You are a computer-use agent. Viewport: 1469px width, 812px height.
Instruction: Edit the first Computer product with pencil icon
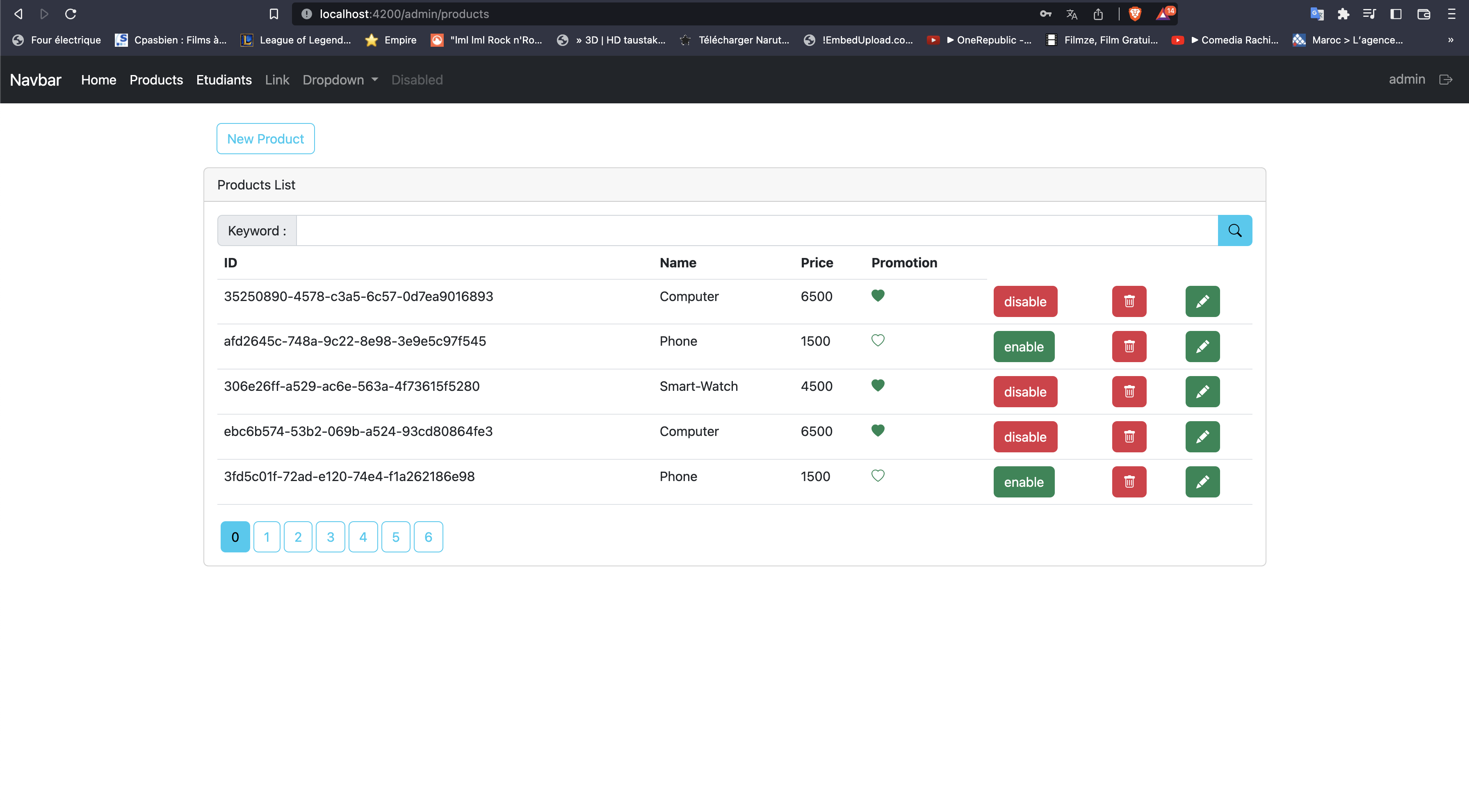pos(1203,301)
